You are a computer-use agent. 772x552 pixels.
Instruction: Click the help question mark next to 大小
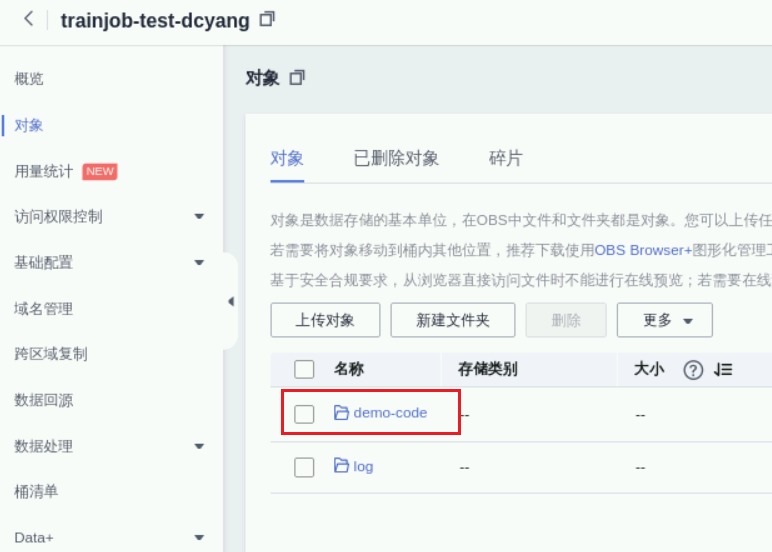(693, 370)
